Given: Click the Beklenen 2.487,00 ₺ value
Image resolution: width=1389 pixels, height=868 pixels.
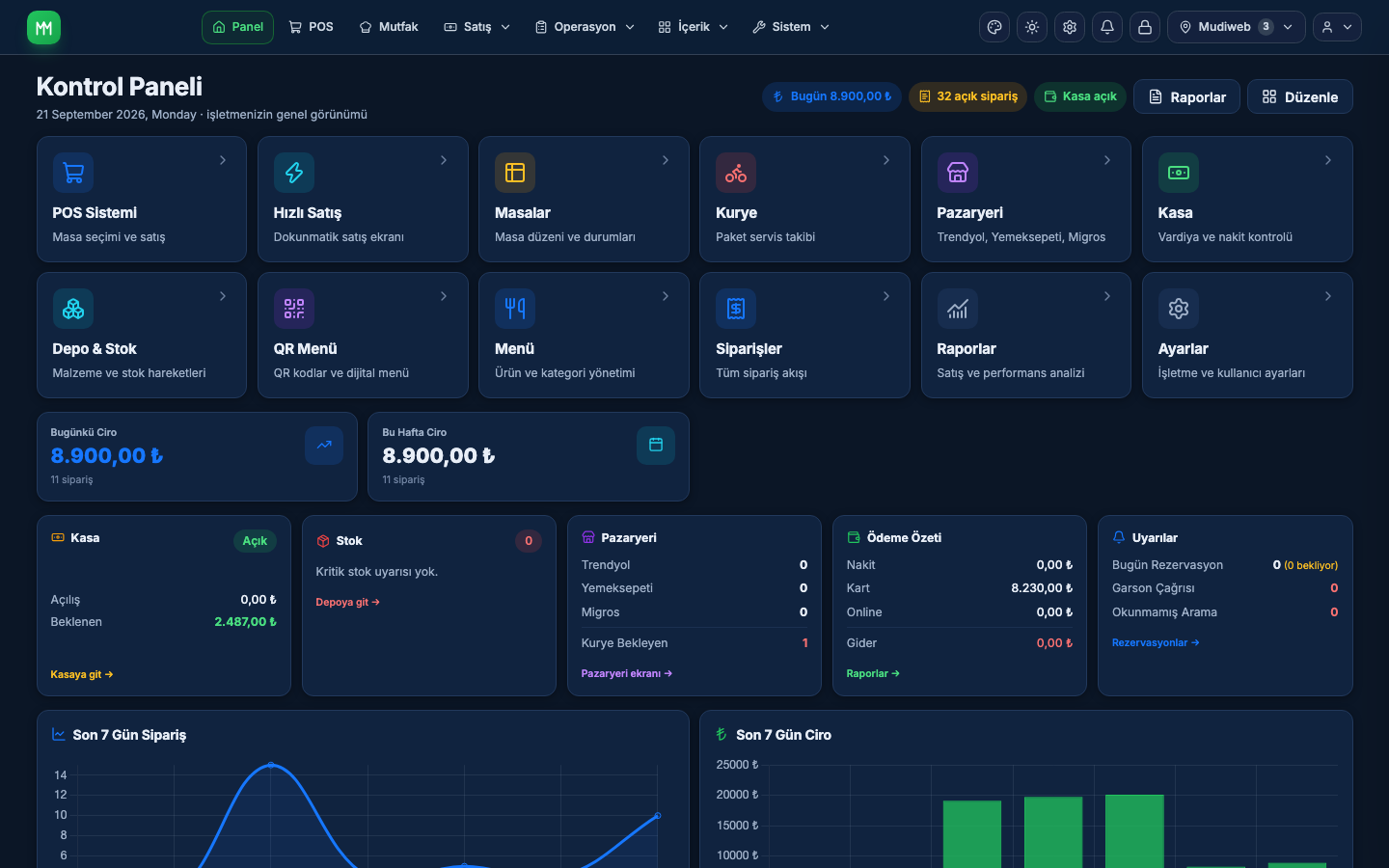Looking at the screenshot, I should 245,622.
